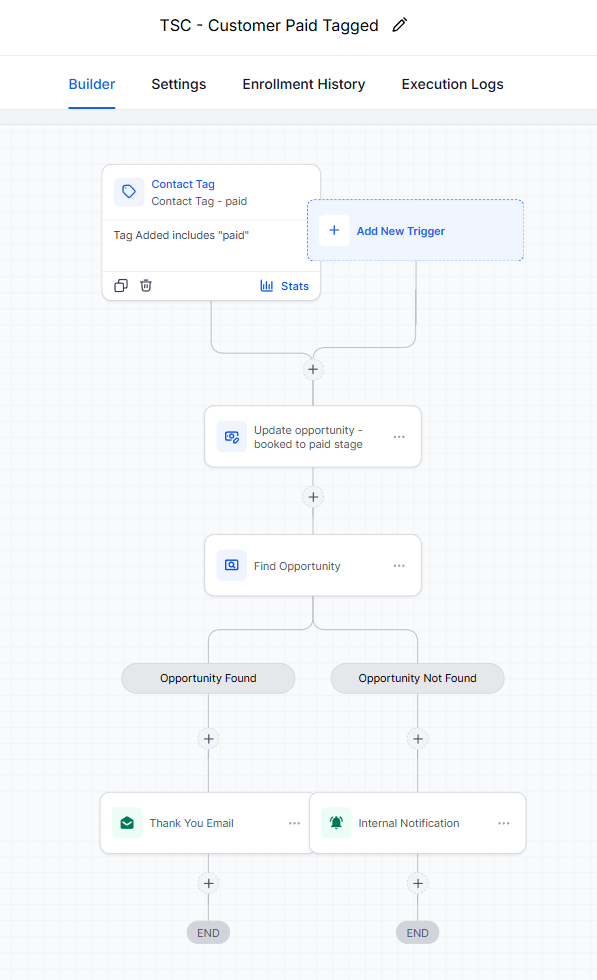Open Internal Notification options menu
The height and width of the screenshot is (980, 597).
(504, 823)
